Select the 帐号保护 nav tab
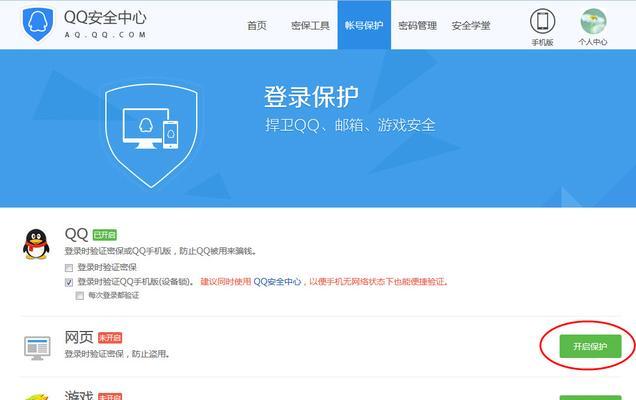636x400 pixels. coord(364,25)
